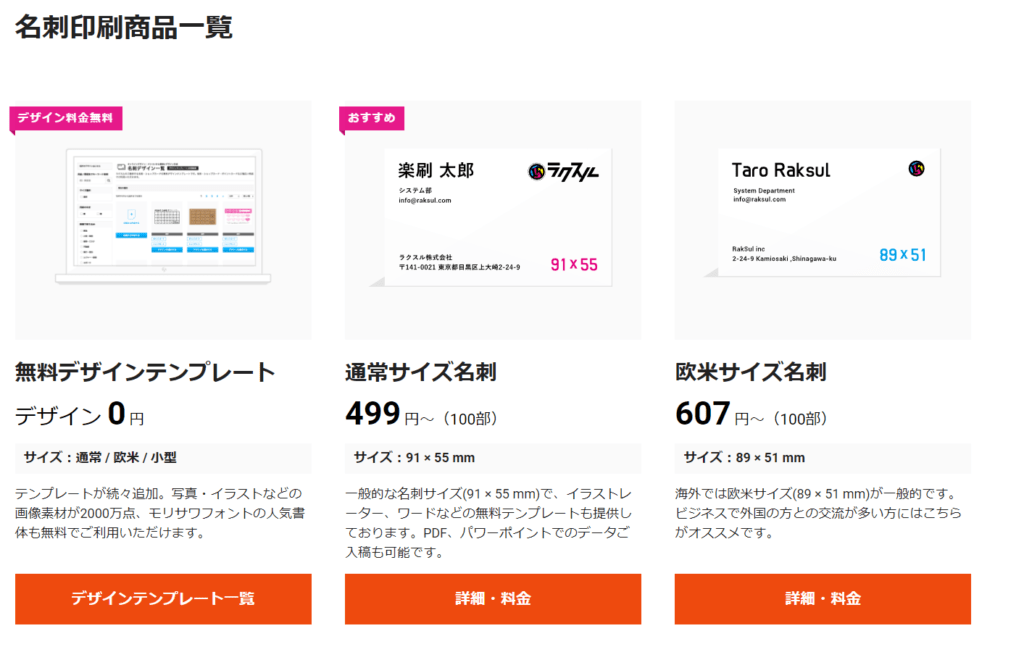Image resolution: width=1024 pixels, height=652 pixels.
Task: Click the デザイン料金無料 pink badge
Action: (x=66, y=118)
